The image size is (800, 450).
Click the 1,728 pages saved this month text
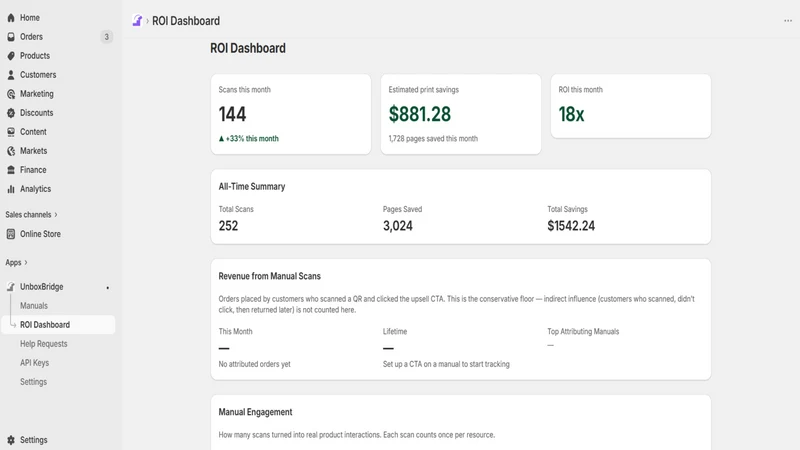tap(433, 139)
